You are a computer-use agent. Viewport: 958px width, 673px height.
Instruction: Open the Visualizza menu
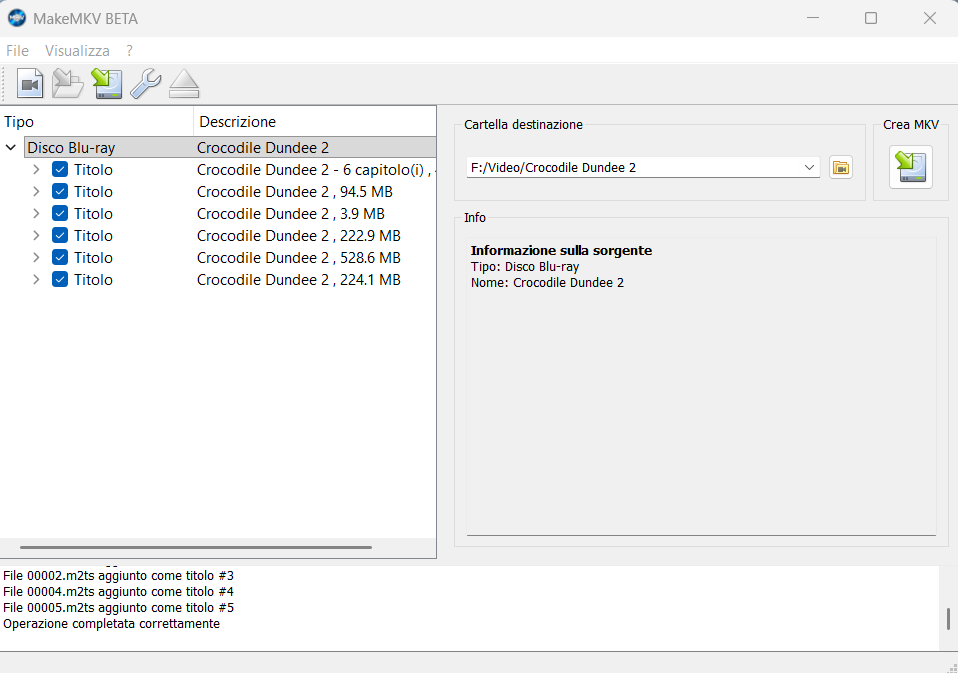click(77, 51)
